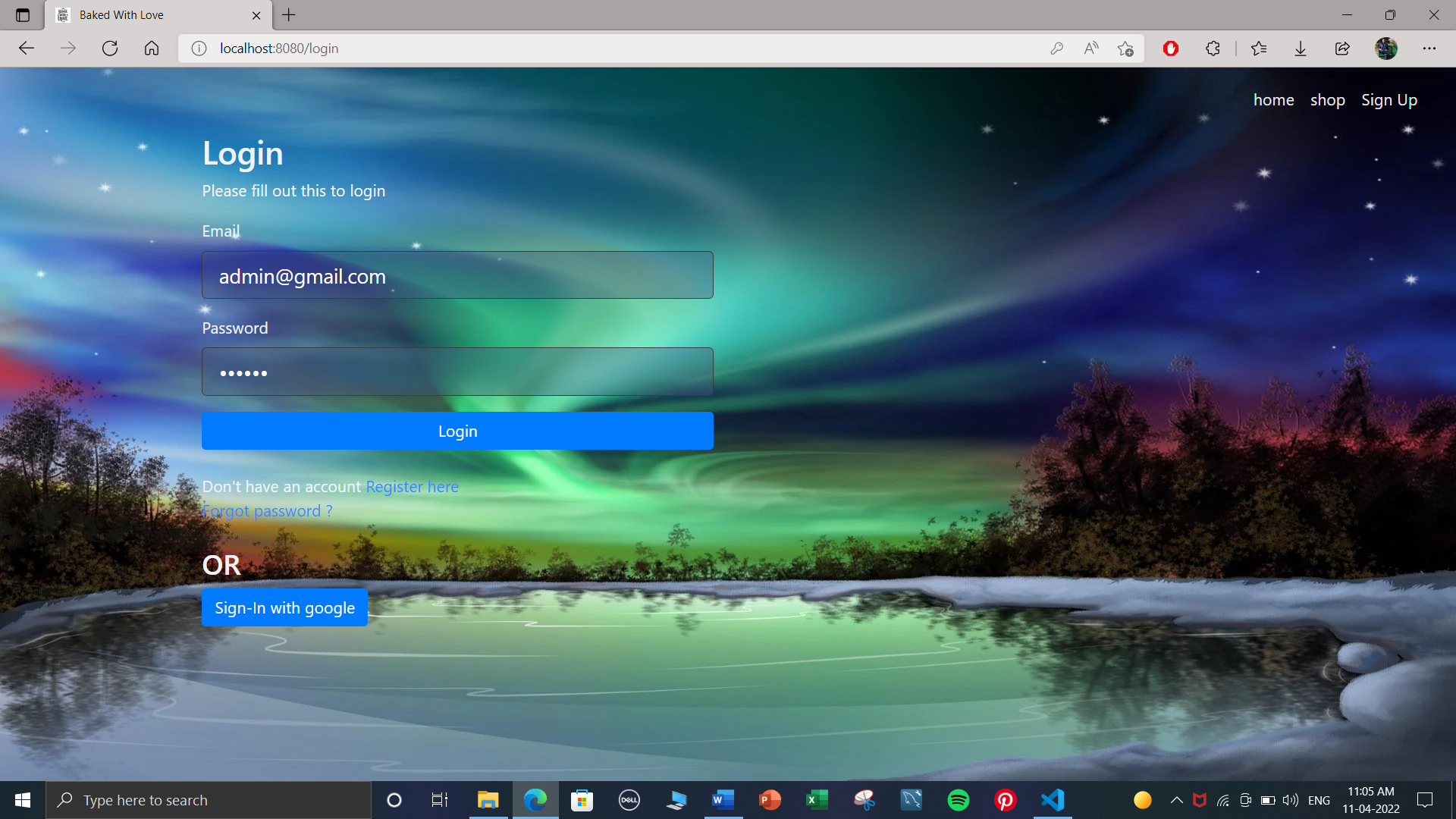
Task: Click the blue Login button
Action: [x=457, y=431]
